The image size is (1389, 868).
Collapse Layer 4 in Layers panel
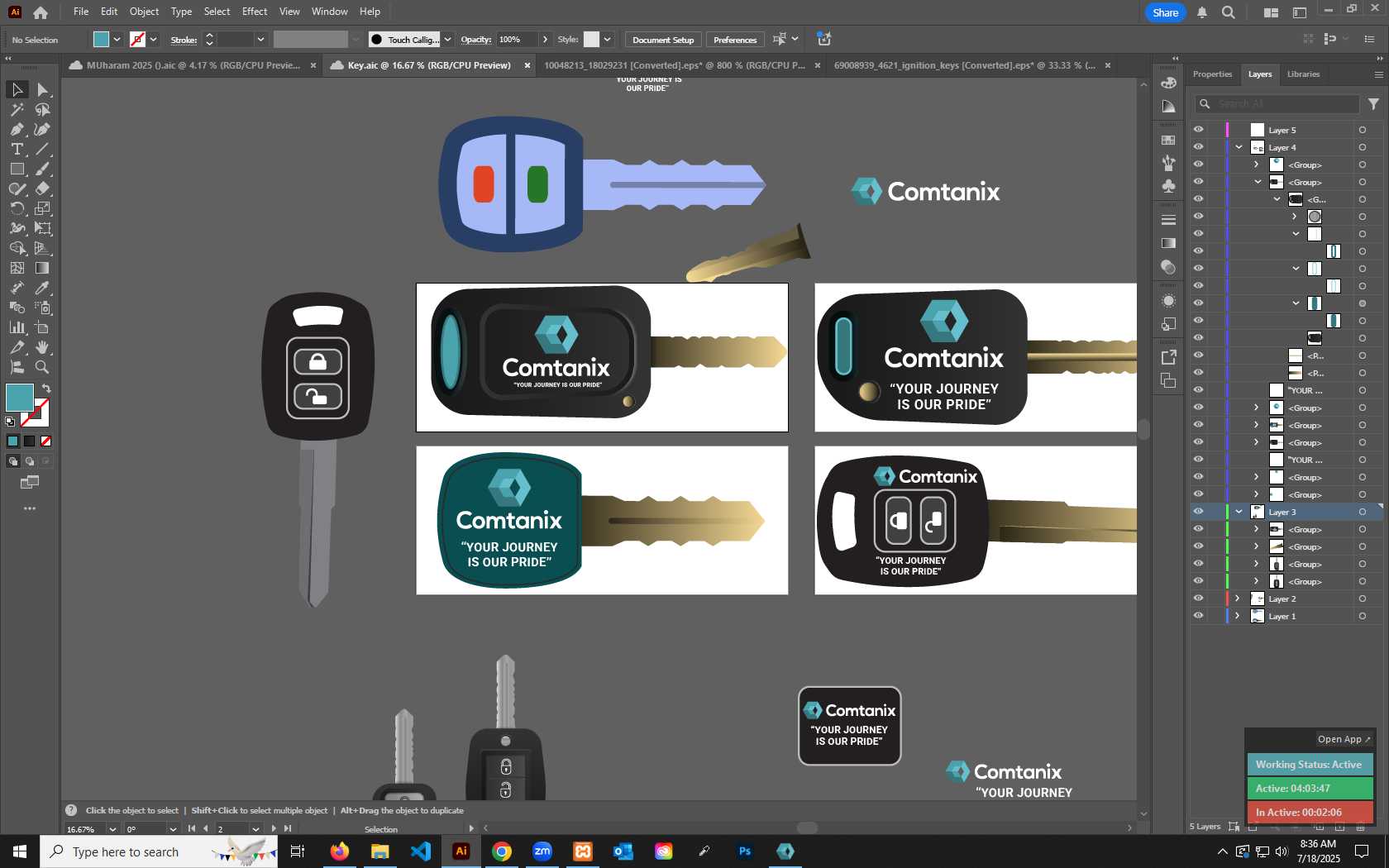1239,147
